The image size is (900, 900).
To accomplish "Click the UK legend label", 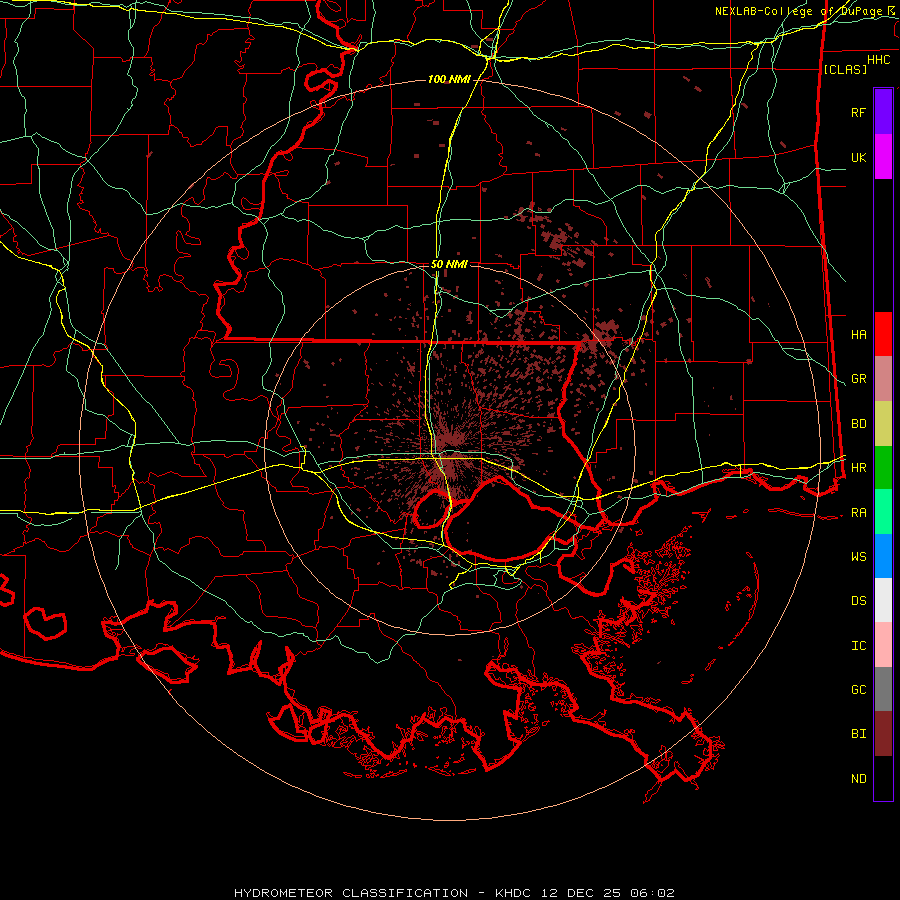I will point(858,157).
